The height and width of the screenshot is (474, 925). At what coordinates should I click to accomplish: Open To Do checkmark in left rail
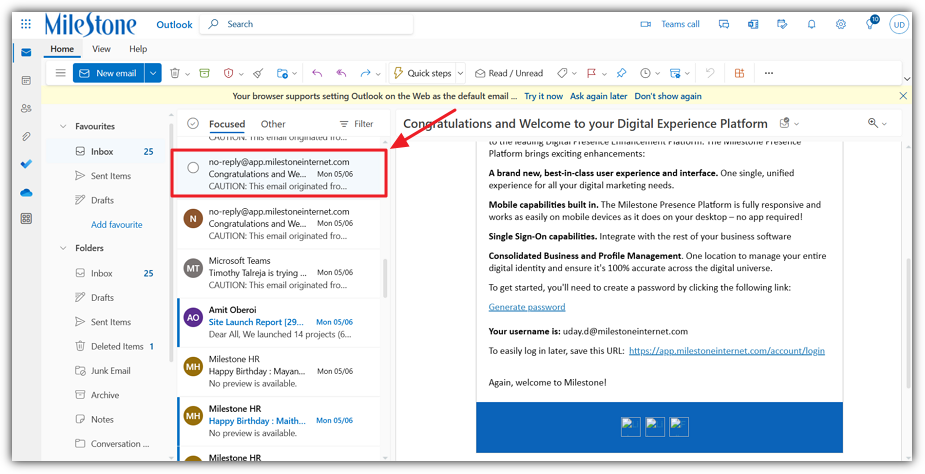(x=26, y=164)
